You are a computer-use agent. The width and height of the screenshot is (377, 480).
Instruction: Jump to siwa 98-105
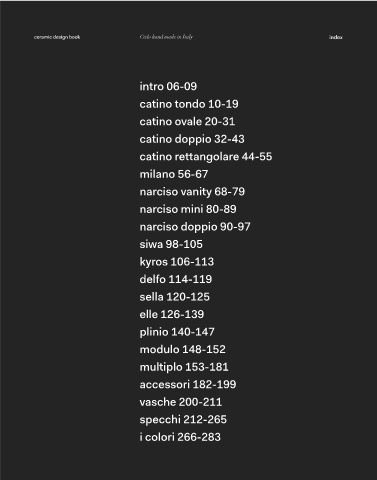171,244
